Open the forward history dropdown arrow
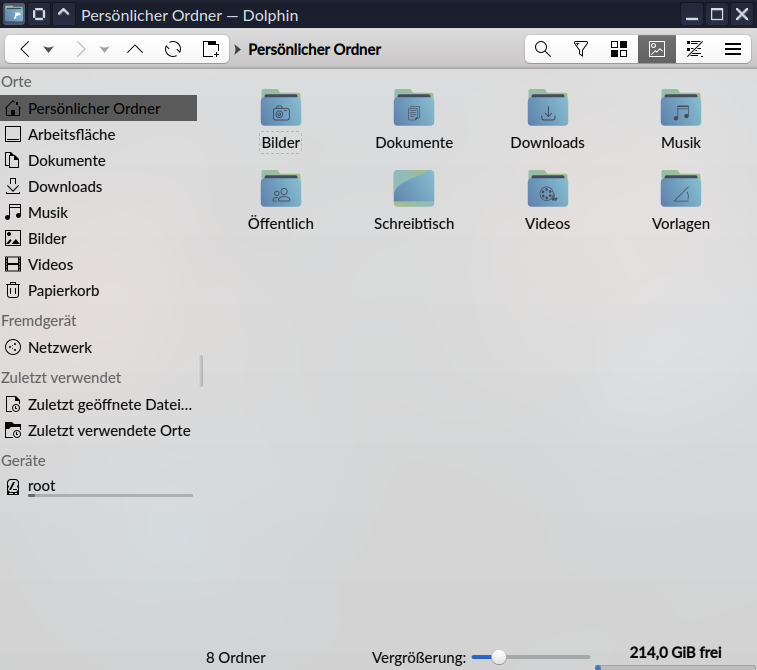 (x=104, y=49)
